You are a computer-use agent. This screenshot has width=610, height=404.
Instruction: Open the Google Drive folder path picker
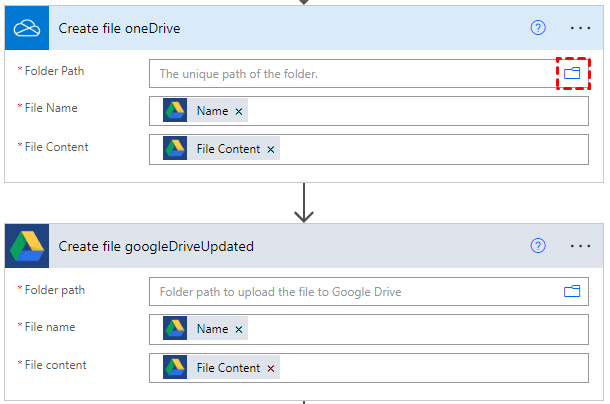click(572, 292)
